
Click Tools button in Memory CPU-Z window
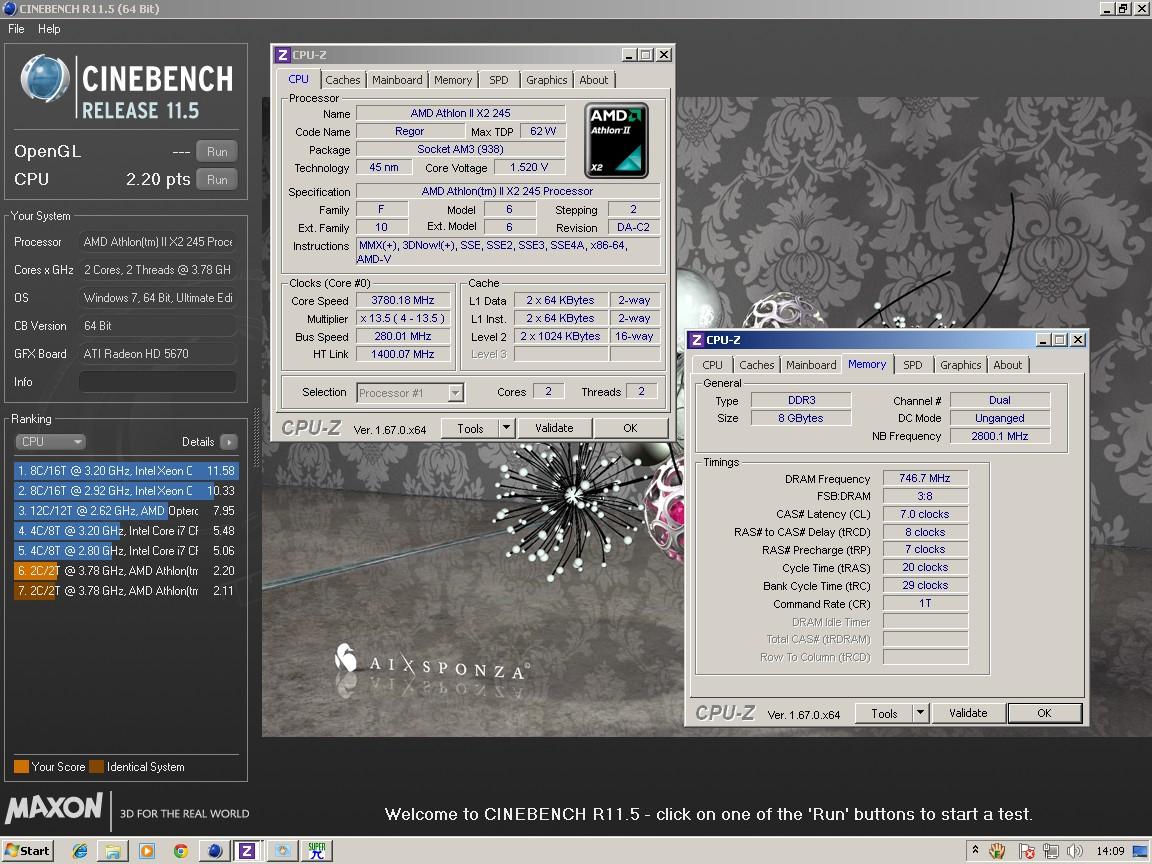click(884, 713)
